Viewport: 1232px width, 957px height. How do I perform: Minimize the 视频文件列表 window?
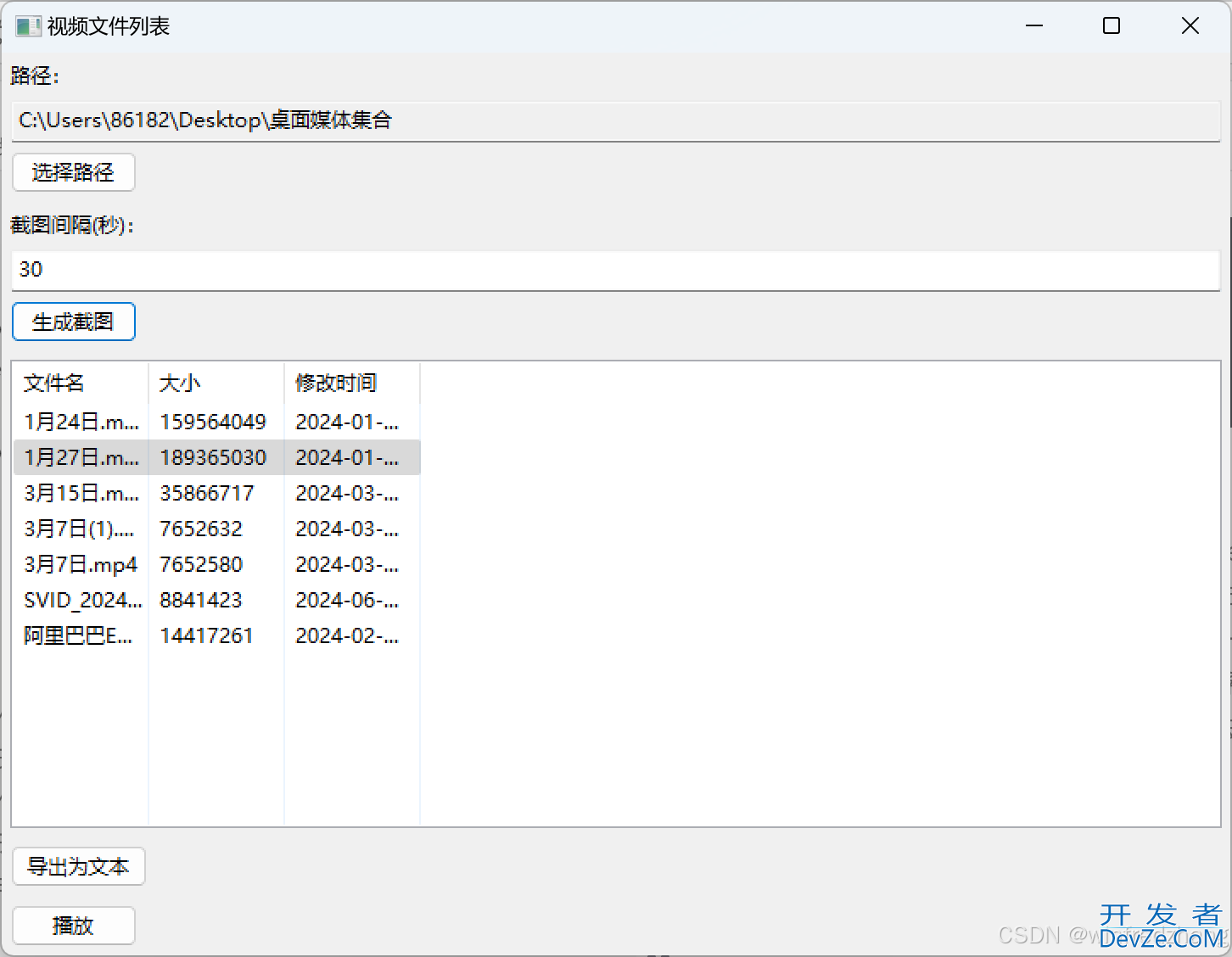1033,26
